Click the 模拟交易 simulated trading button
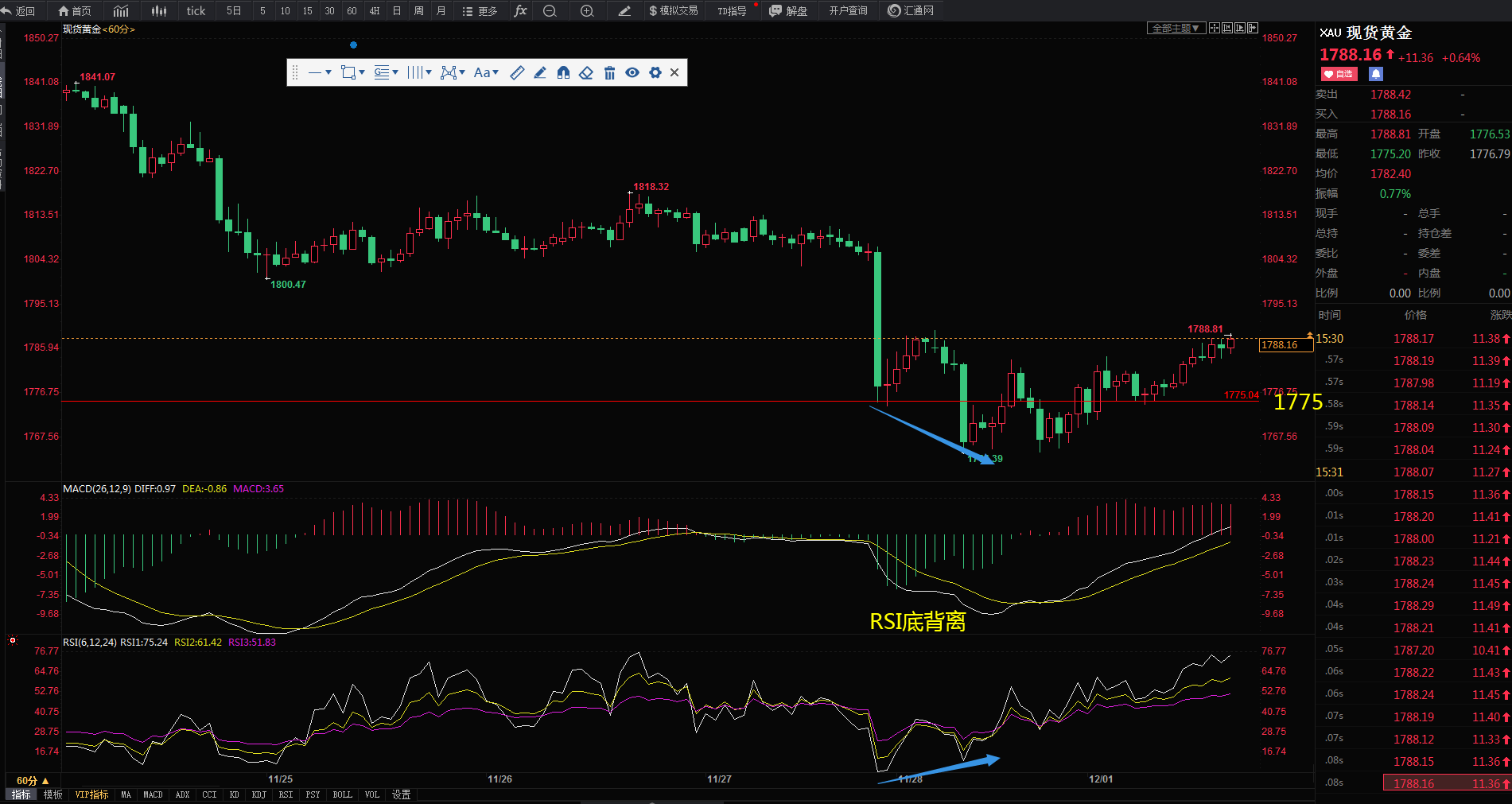Screen dimensions: 1512x804 (x=673, y=11)
